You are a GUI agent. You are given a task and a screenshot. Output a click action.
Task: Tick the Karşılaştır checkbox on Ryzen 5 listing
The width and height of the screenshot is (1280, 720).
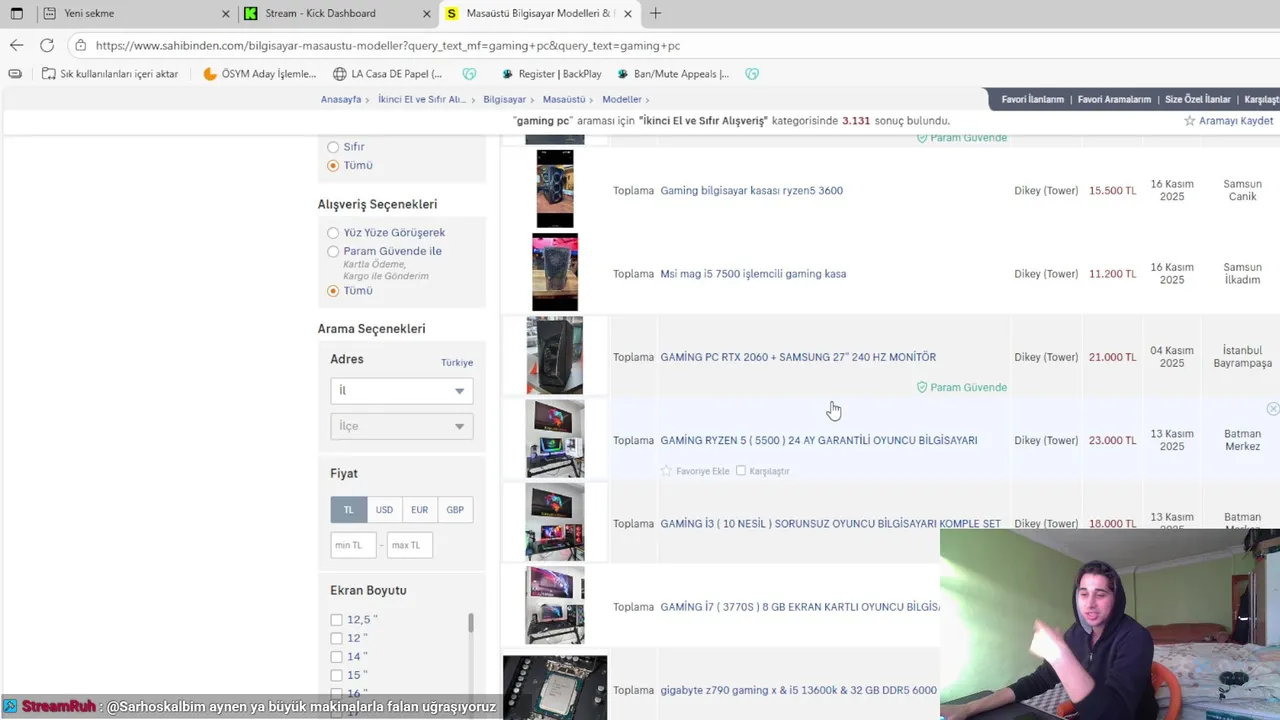pyautogui.click(x=741, y=471)
